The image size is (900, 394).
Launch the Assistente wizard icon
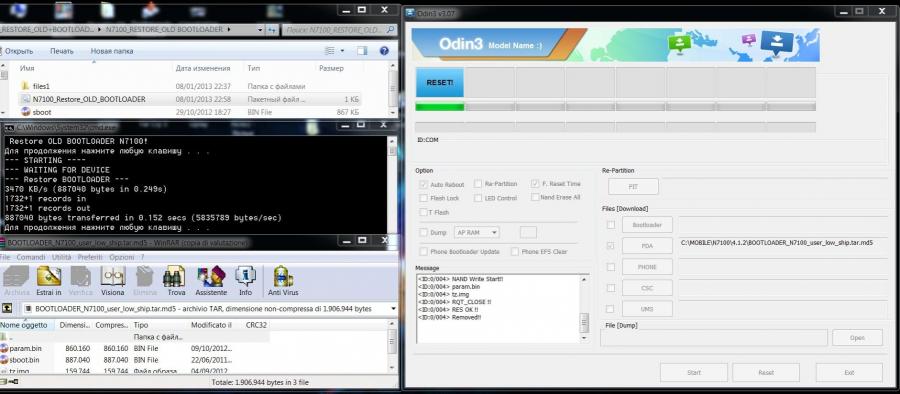[211, 281]
